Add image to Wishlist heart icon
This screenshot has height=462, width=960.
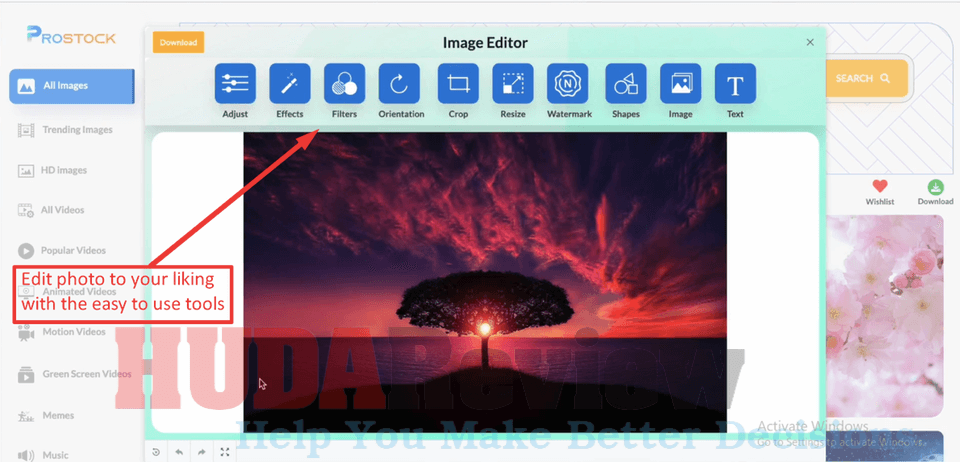tap(880, 187)
